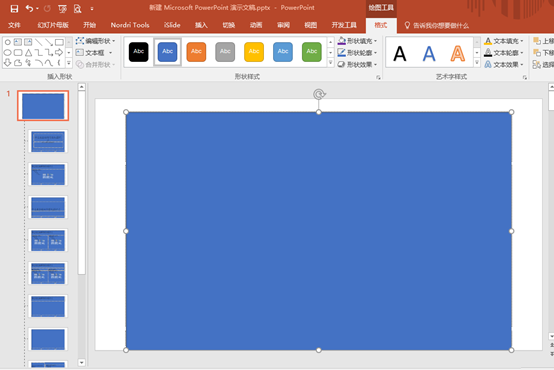Open the 形状填充 dropdown
This screenshot has height=370, width=554.
pos(357,41)
